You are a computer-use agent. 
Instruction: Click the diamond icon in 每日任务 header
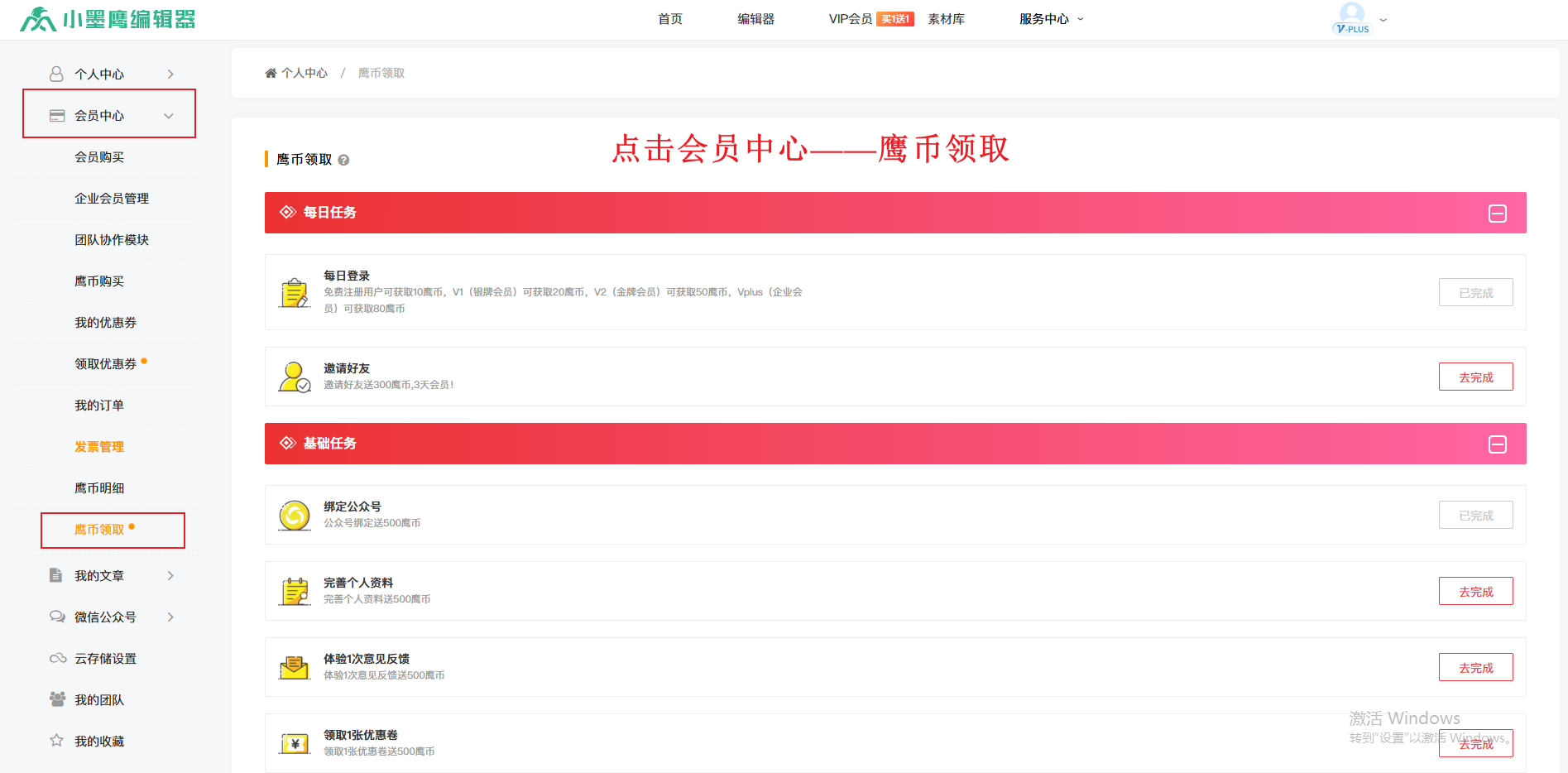coord(288,212)
